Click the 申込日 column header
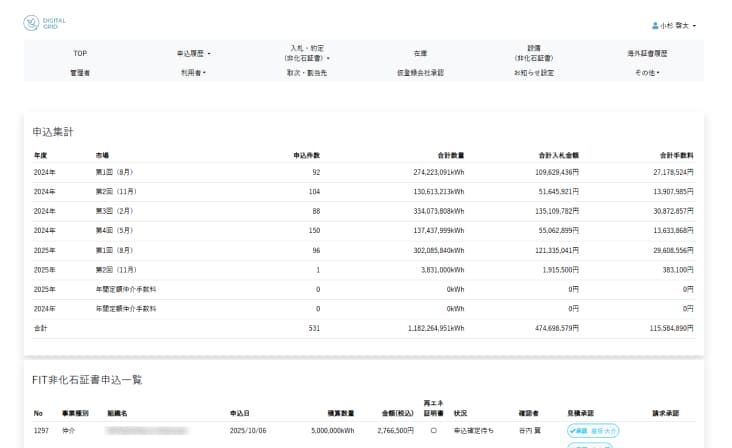732x448 pixels. coord(240,412)
